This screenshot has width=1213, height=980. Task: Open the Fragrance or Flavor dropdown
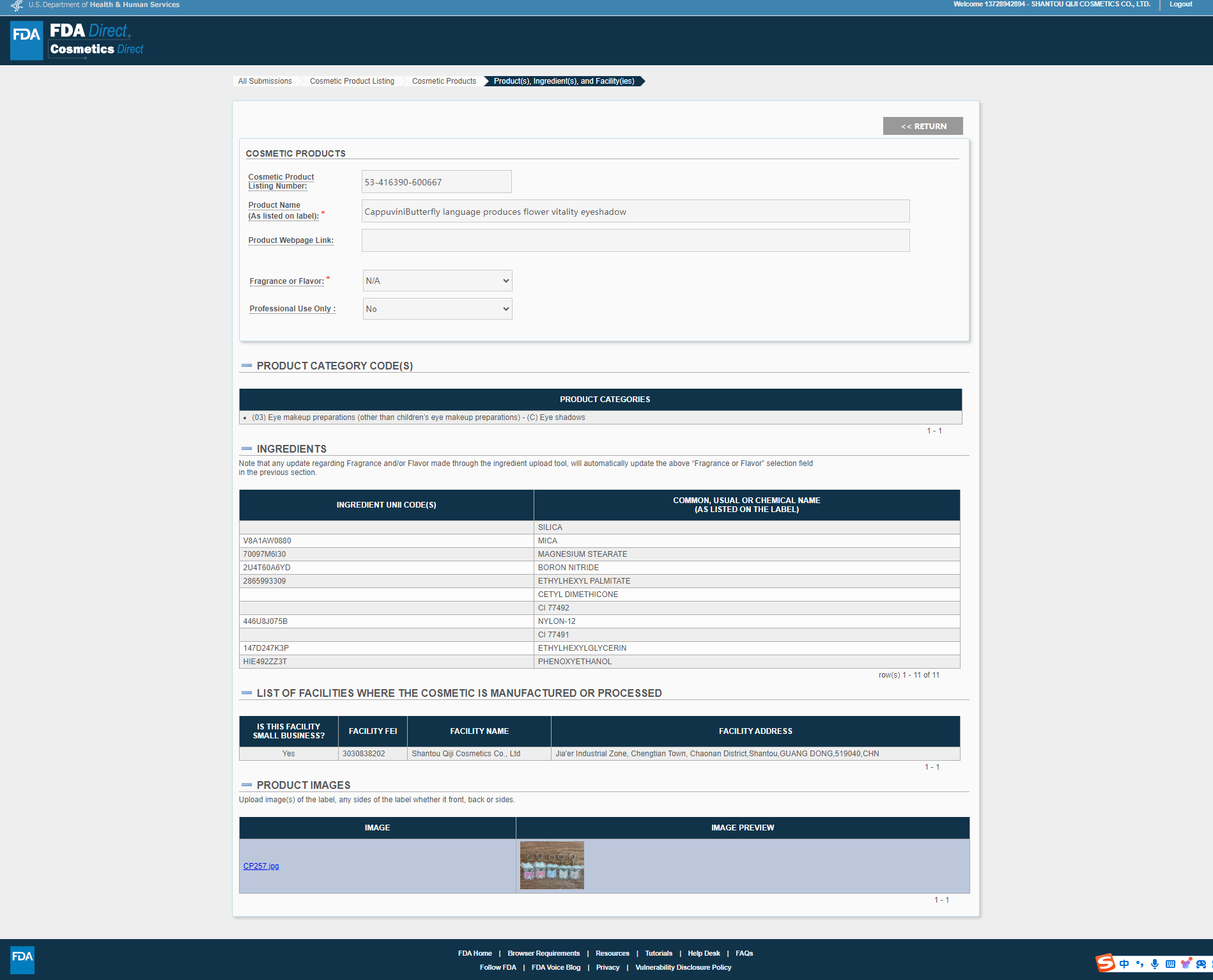tap(437, 281)
